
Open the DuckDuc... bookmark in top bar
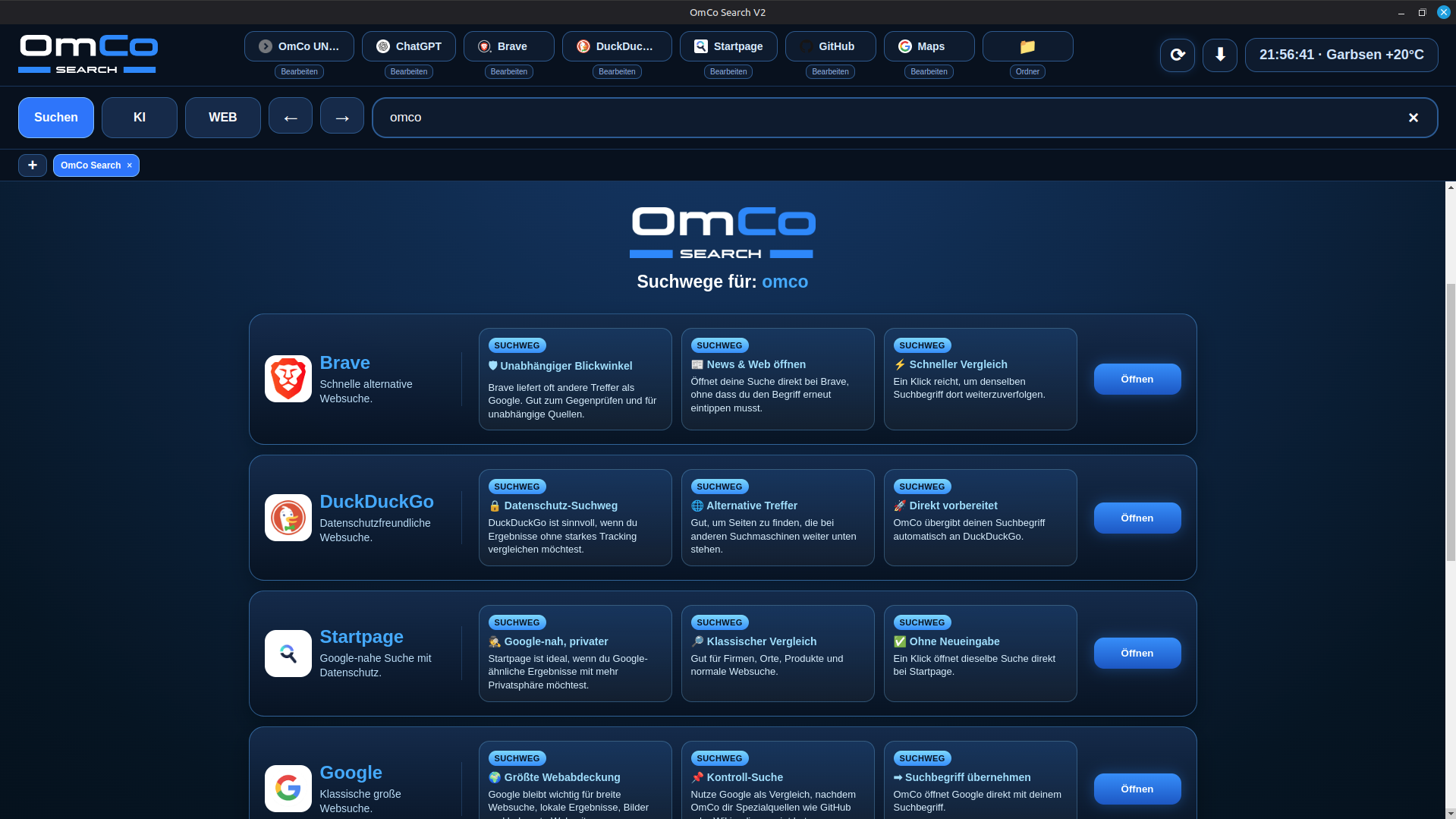tap(617, 46)
